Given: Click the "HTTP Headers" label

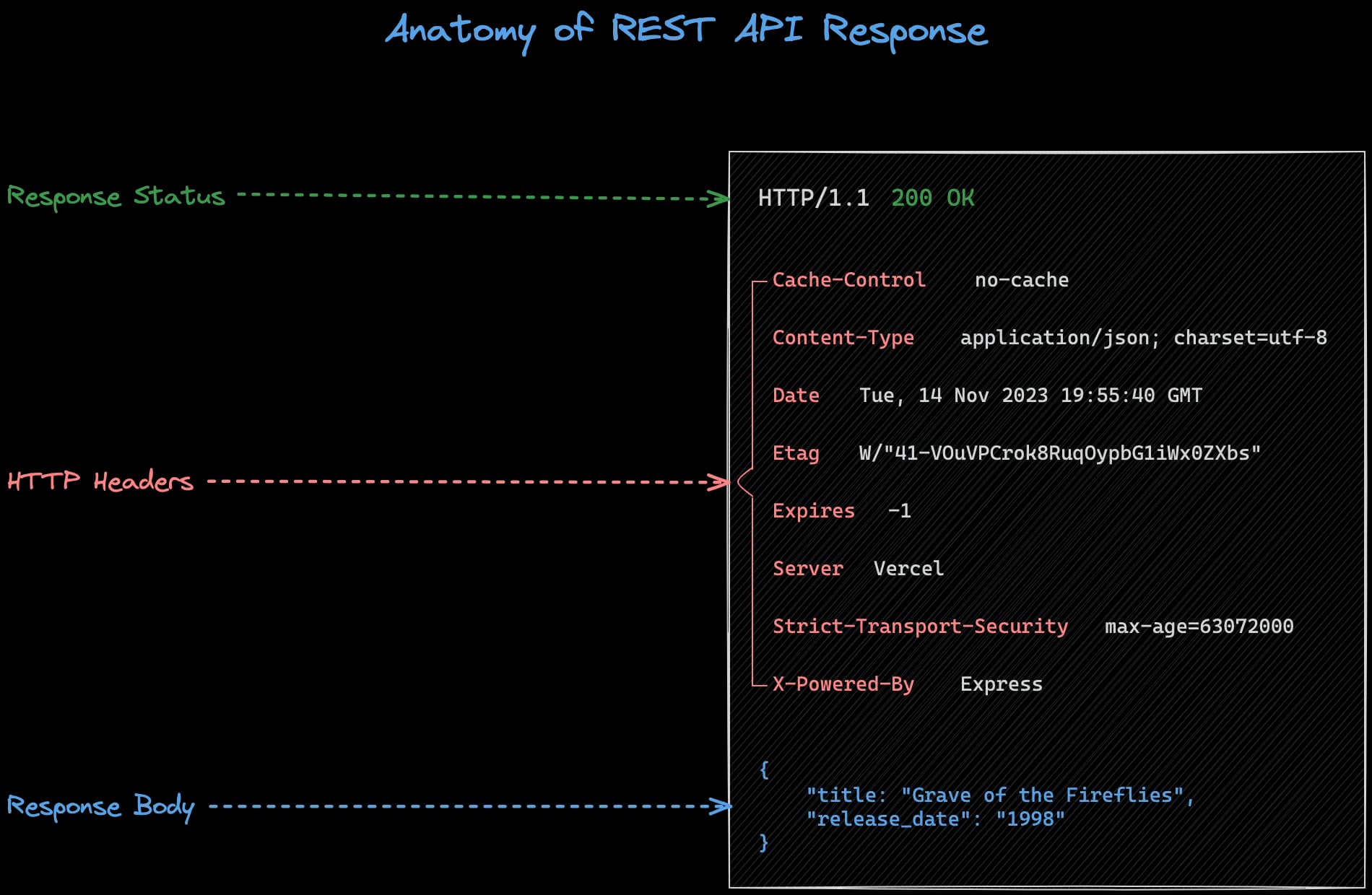Looking at the screenshot, I should 100,481.
